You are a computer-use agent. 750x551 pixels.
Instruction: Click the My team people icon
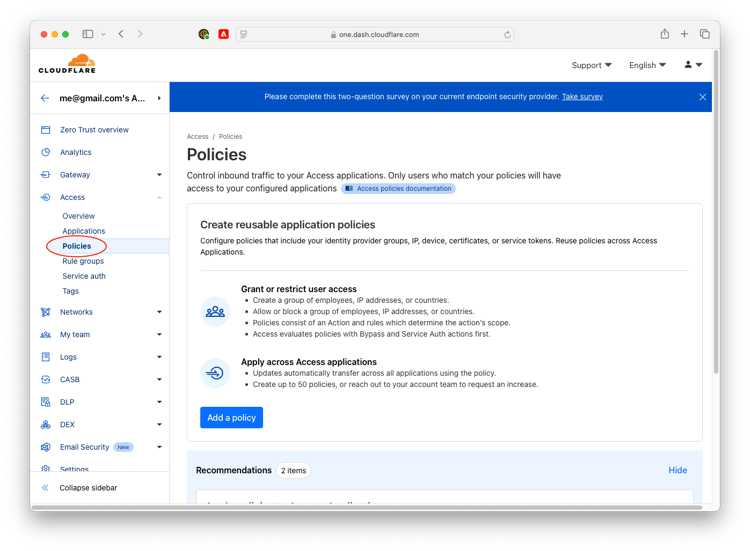pyautogui.click(x=45, y=334)
